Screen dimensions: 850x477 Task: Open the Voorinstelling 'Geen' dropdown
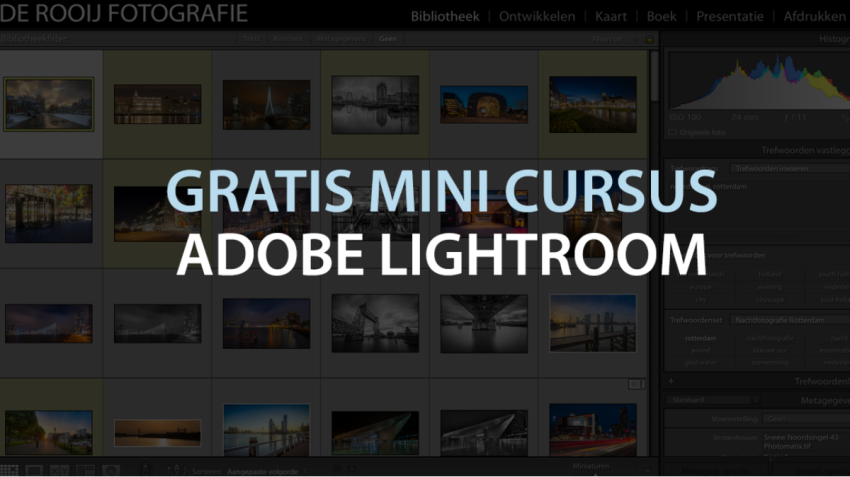(x=806, y=418)
